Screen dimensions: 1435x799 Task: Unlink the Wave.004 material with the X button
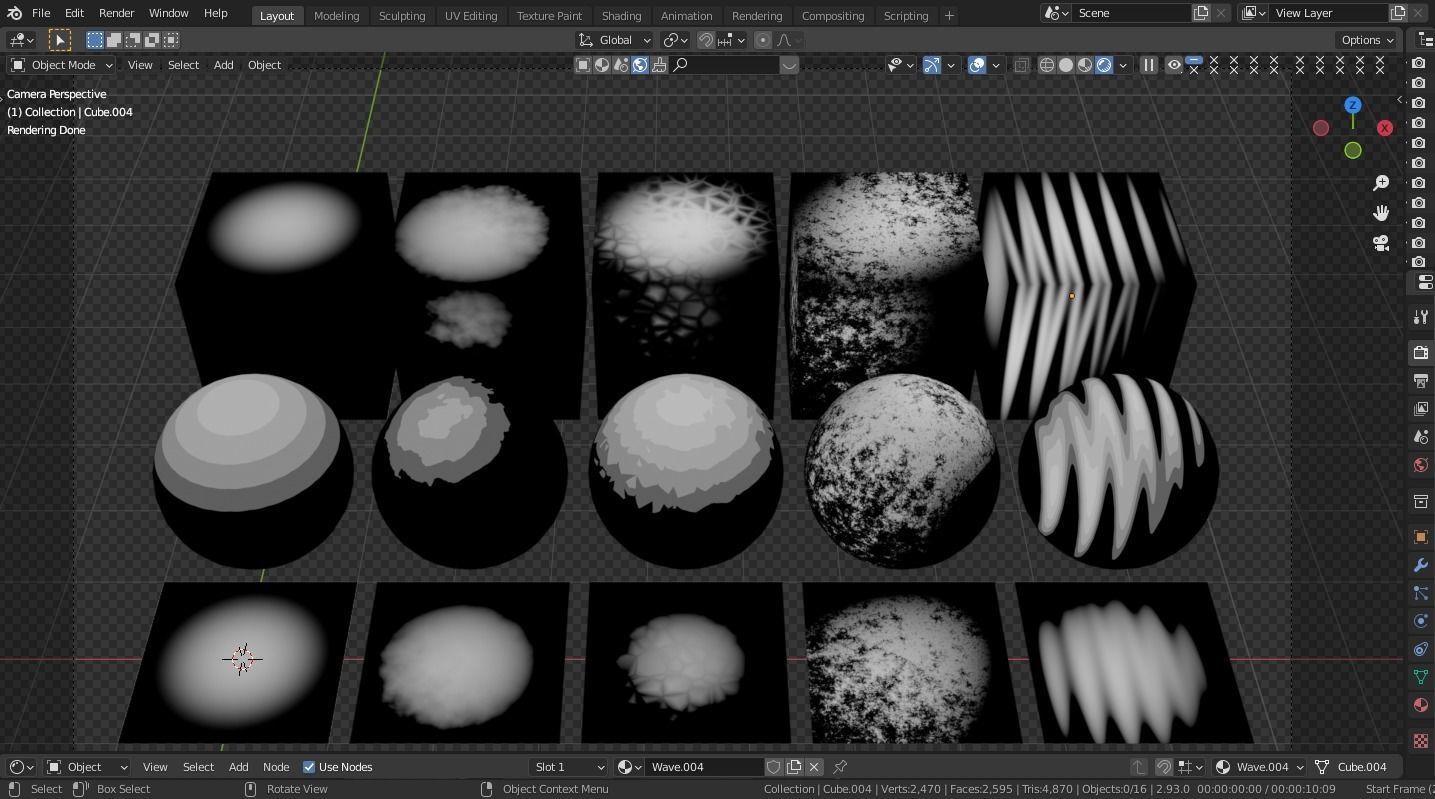pos(814,767)
